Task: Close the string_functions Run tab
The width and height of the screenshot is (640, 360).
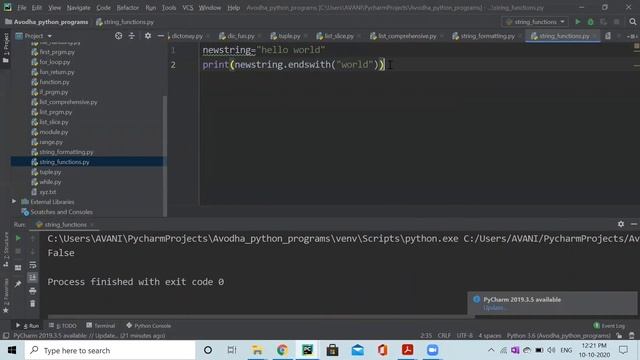Action: 92,224
